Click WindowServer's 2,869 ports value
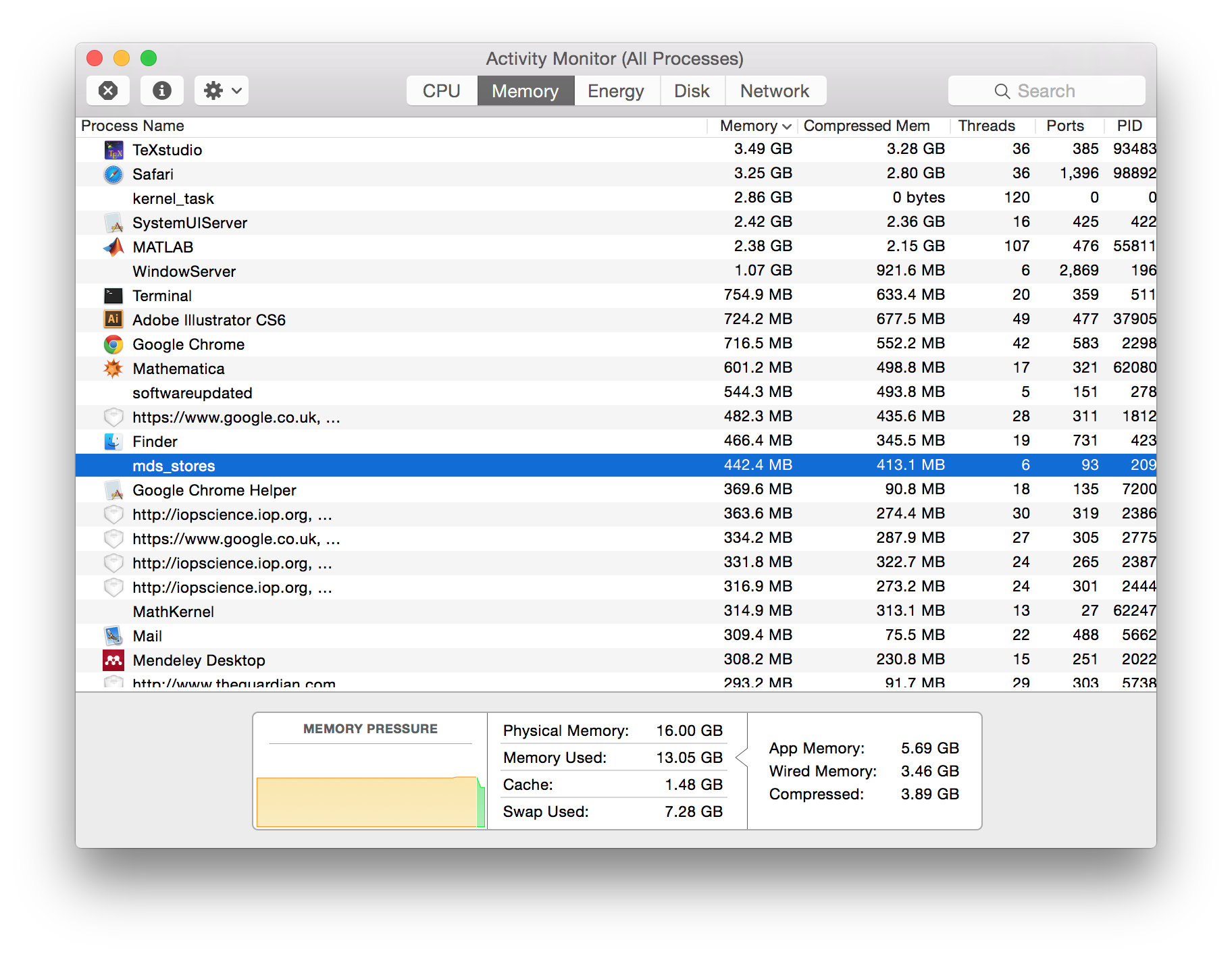This screenshot has height=956, width=1232. tap(1079, 270)
